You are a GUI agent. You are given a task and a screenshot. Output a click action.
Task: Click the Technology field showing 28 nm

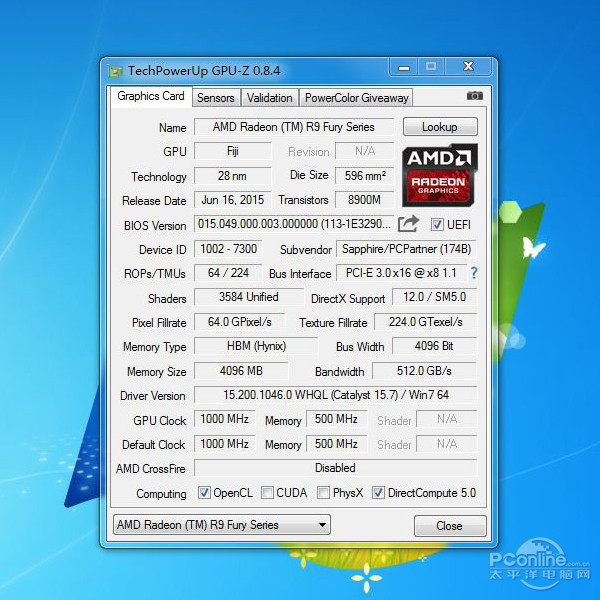[232, 176]
